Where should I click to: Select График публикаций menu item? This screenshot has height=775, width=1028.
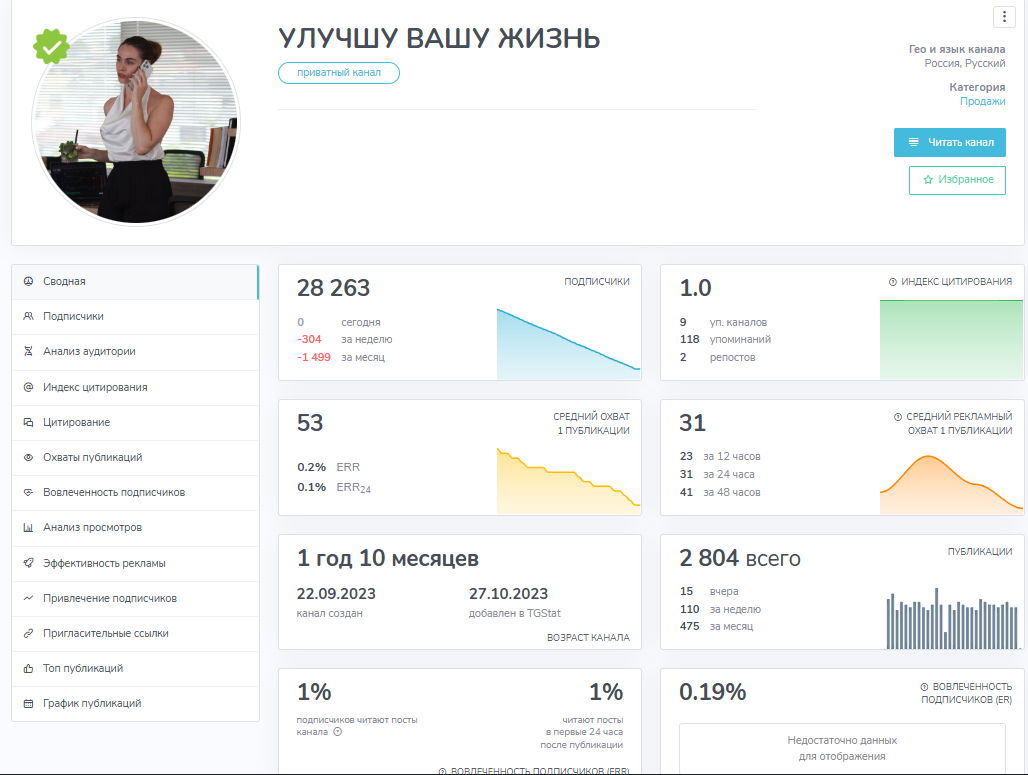pos(135,704)
